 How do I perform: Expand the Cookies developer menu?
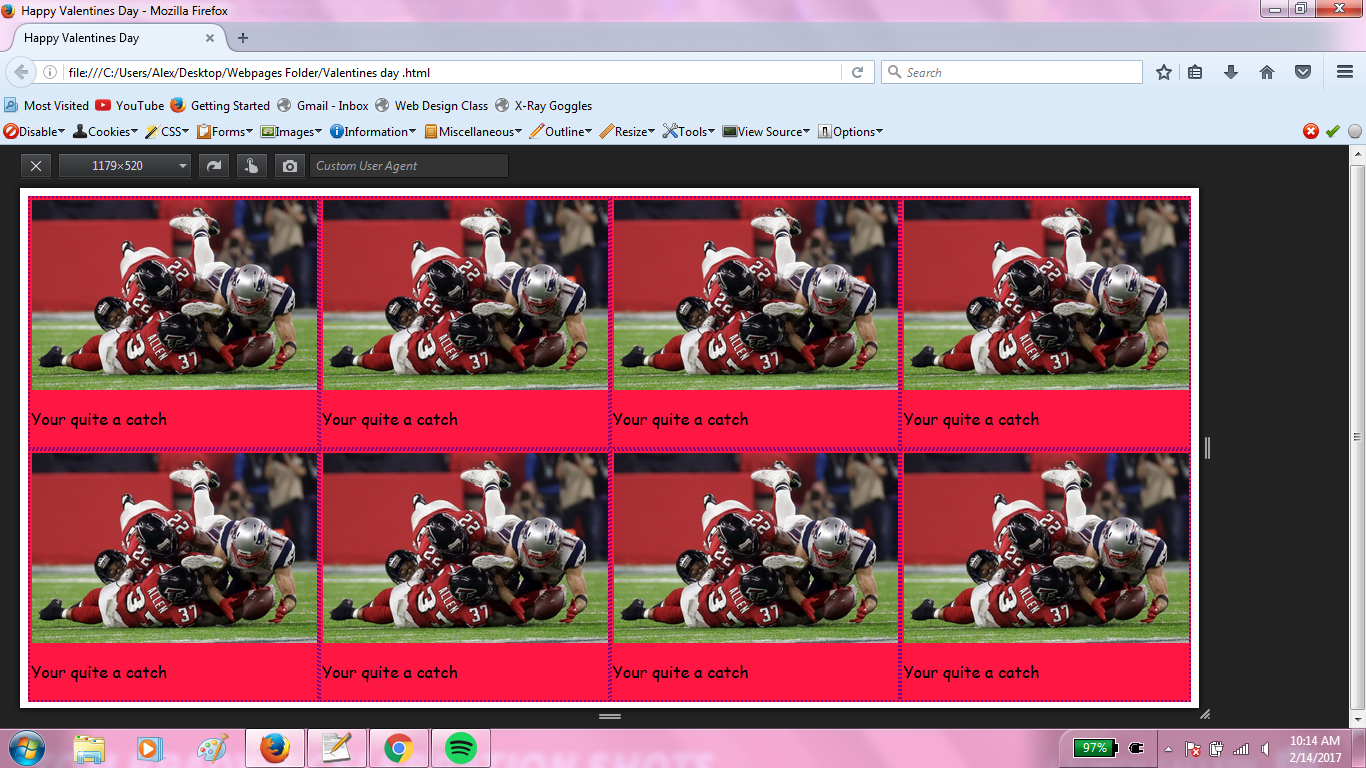click(106, 131)
